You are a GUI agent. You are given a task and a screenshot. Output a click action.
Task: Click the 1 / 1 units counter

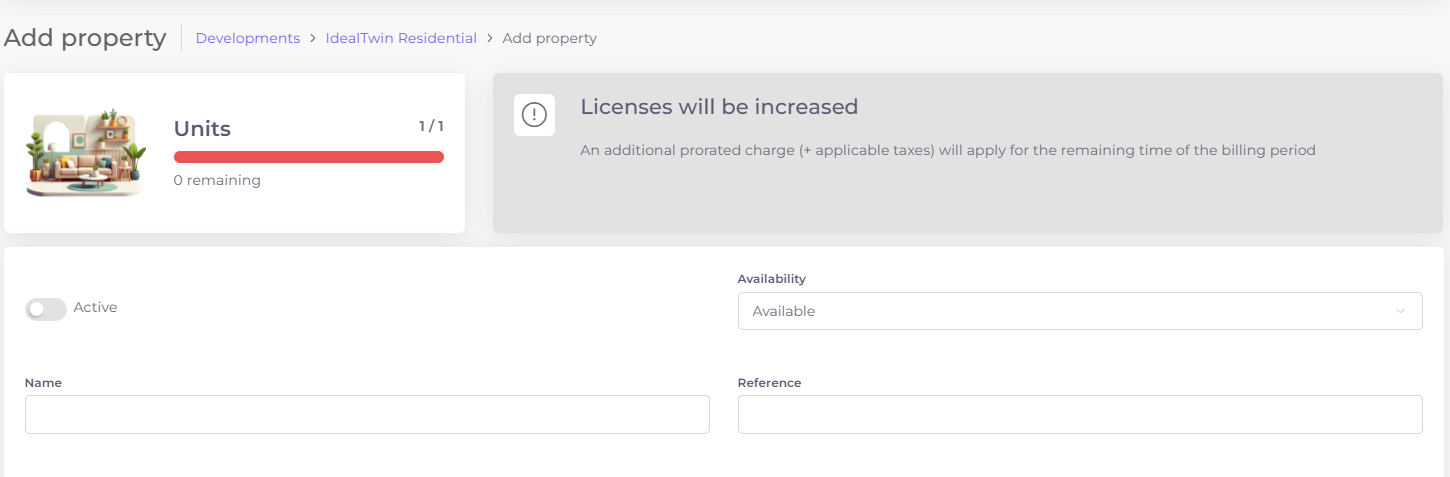click(x=431, y=126)
